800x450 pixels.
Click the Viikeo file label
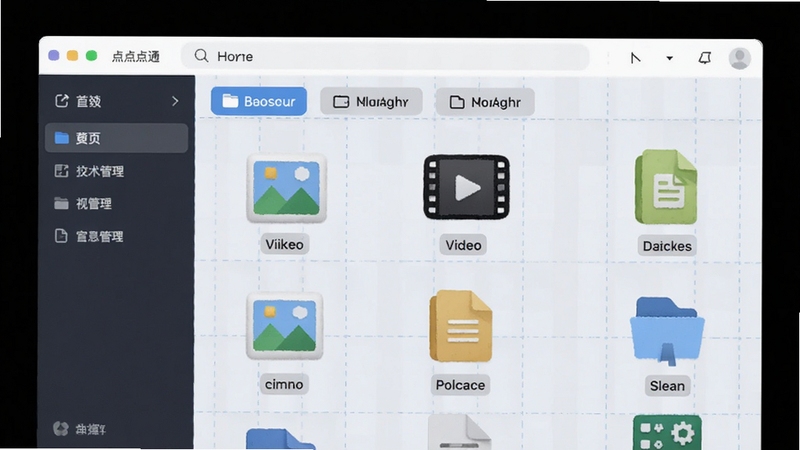(x=284, y=244)
